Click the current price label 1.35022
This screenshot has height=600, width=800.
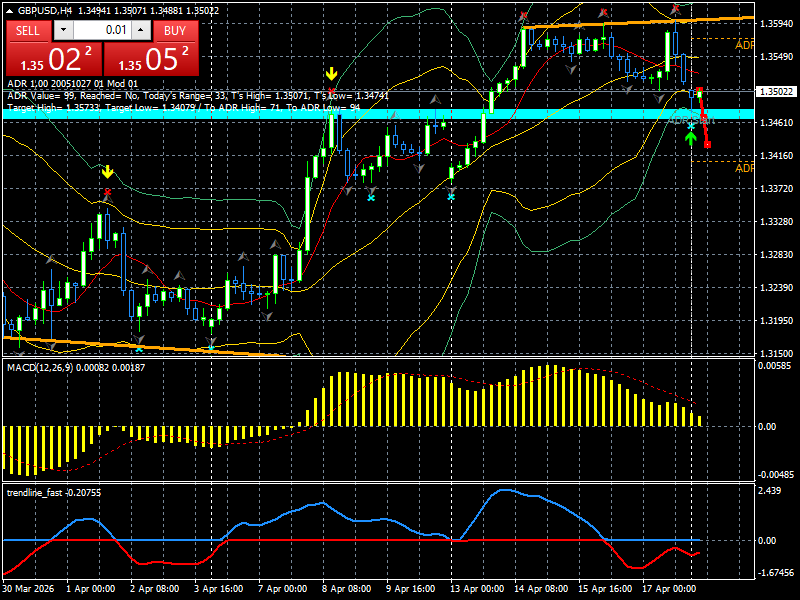777,92
